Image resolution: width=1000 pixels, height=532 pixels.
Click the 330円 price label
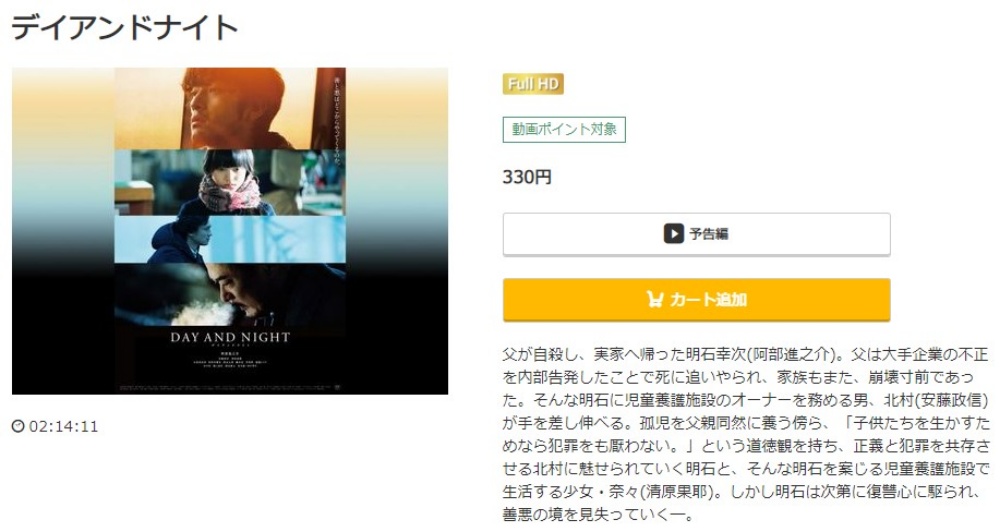tap(527, 177)
